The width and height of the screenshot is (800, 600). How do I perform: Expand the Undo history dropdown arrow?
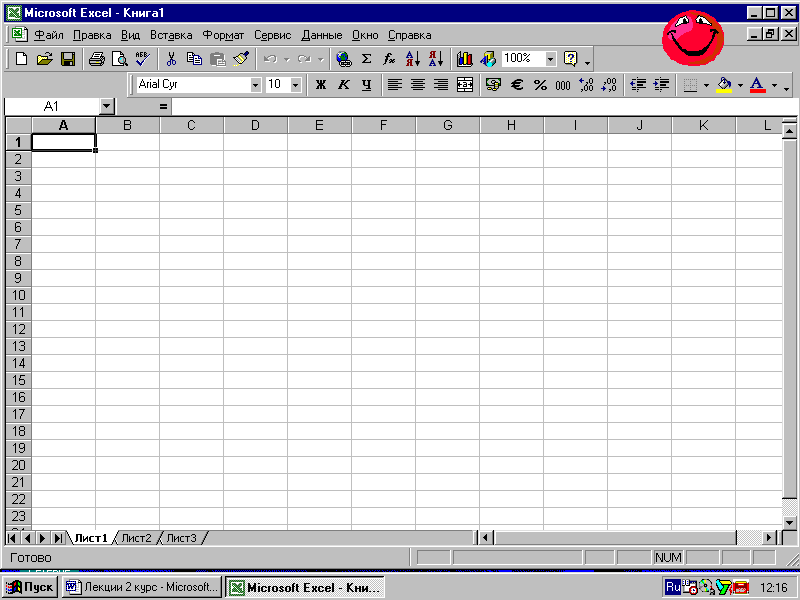coord(287,60)
